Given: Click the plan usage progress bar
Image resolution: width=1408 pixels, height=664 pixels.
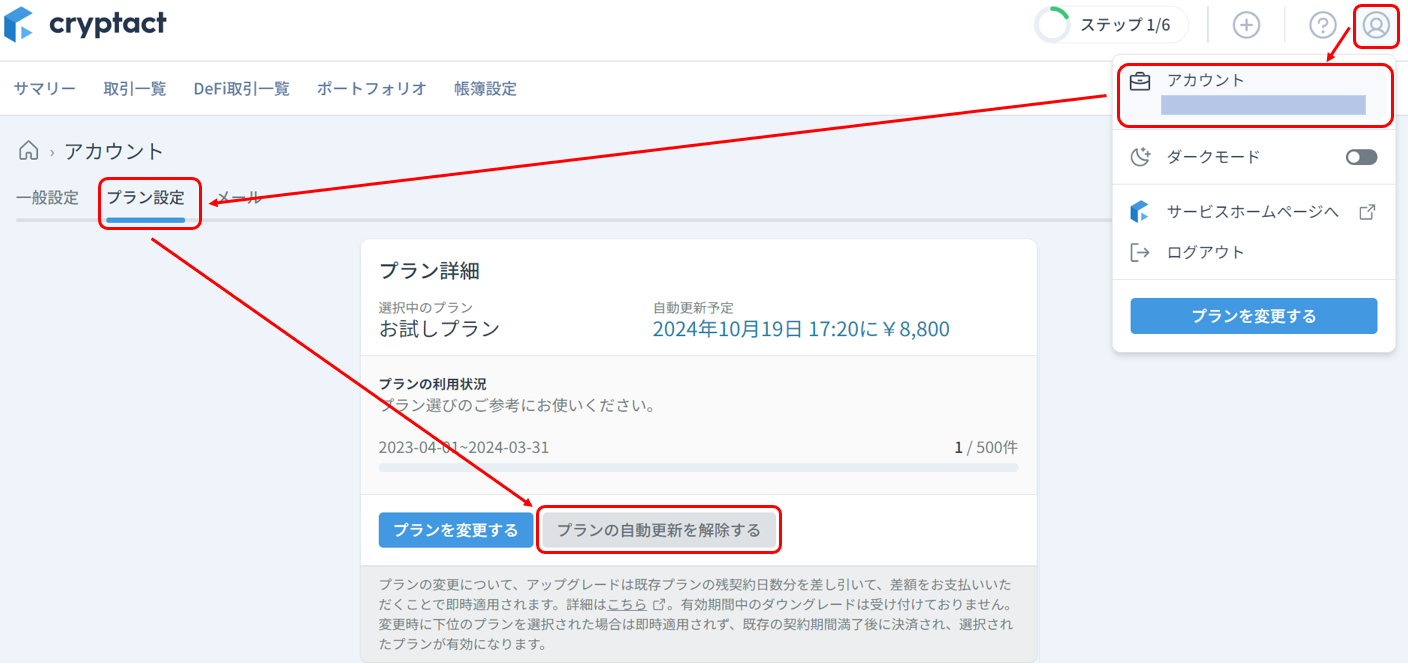Looking at the screenshot, I should [698, 467].
